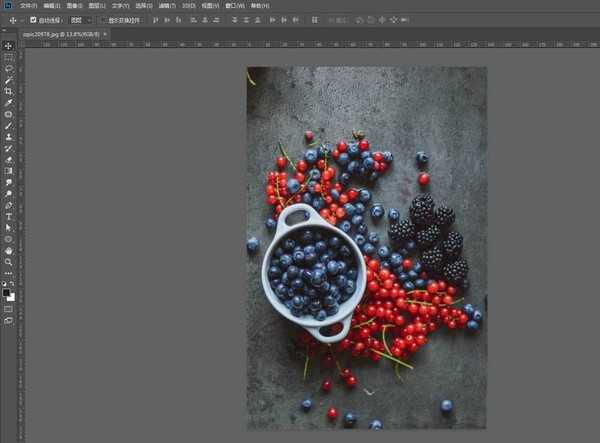Toggle the 自动选择 checkbox

pos(33,19)
